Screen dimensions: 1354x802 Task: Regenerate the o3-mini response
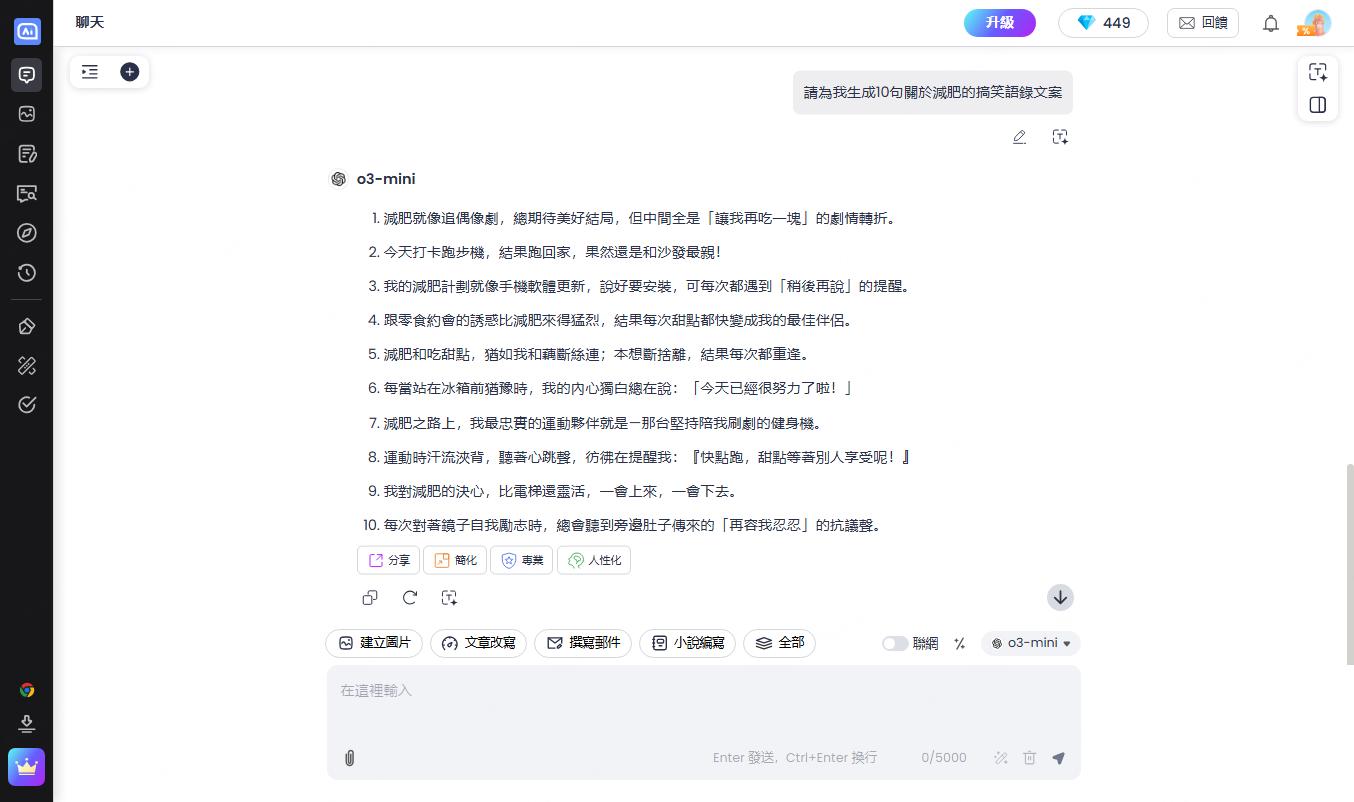[410, 598]
